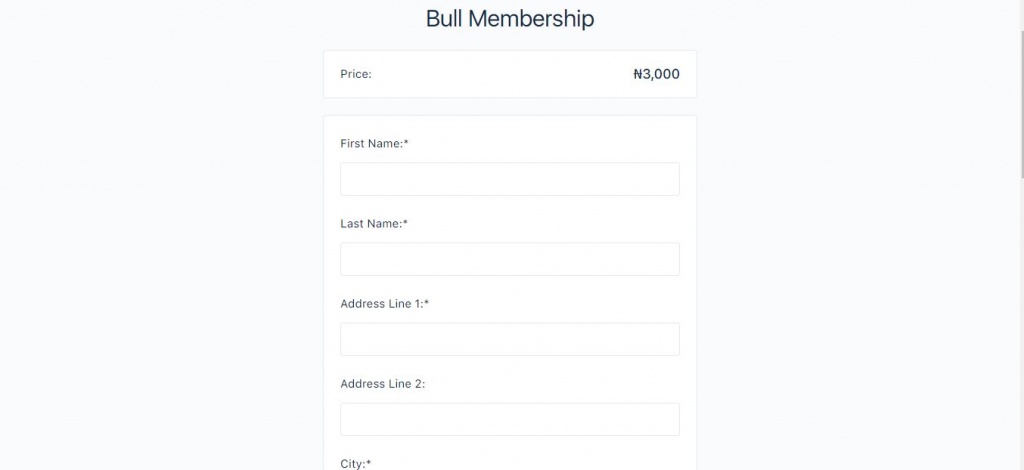This screenshot has width=1024, height=470.
Task: Click the colon after the Price label
Action: 370,75
